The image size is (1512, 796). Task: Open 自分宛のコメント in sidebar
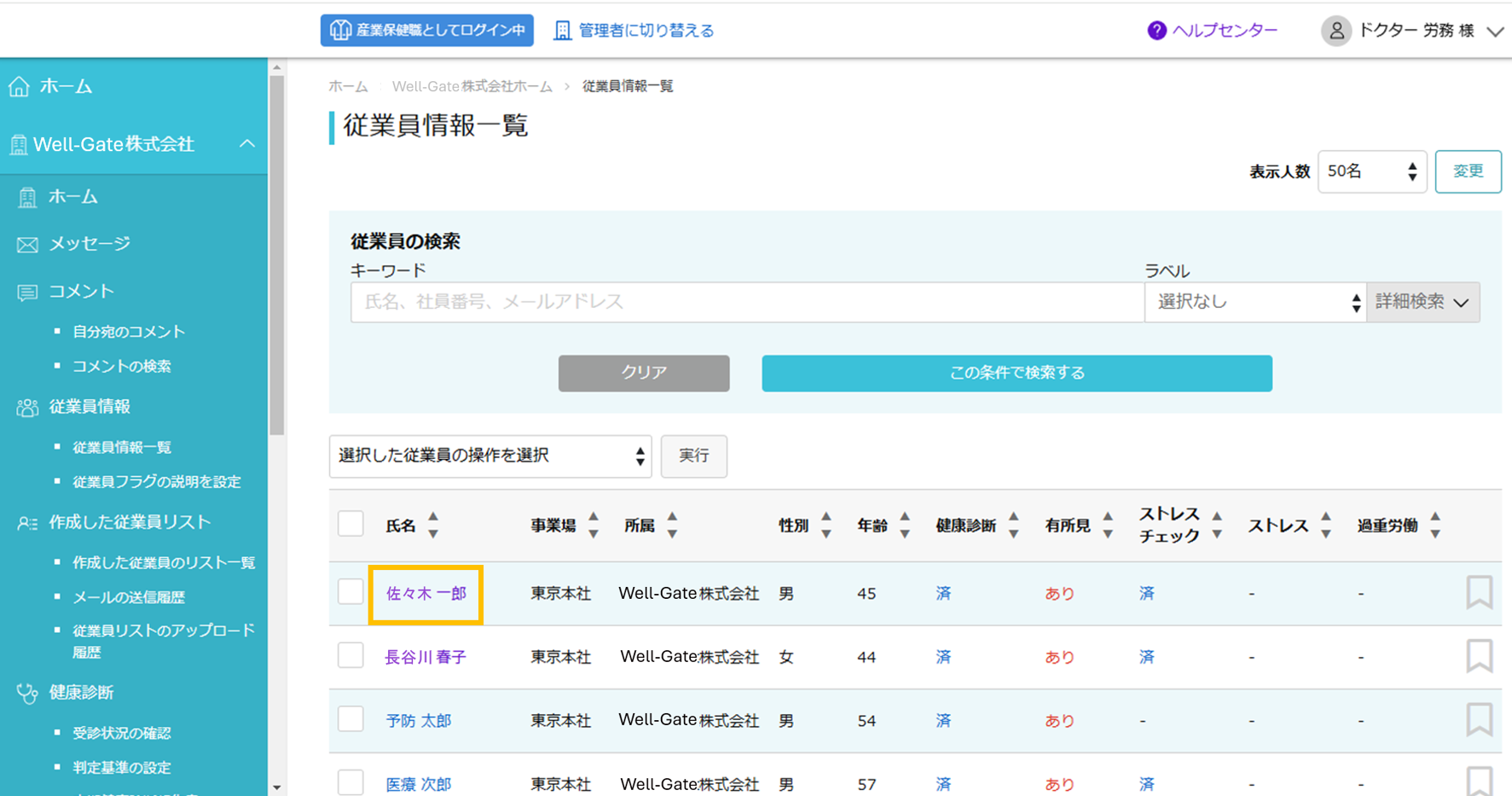pos(129,332)
